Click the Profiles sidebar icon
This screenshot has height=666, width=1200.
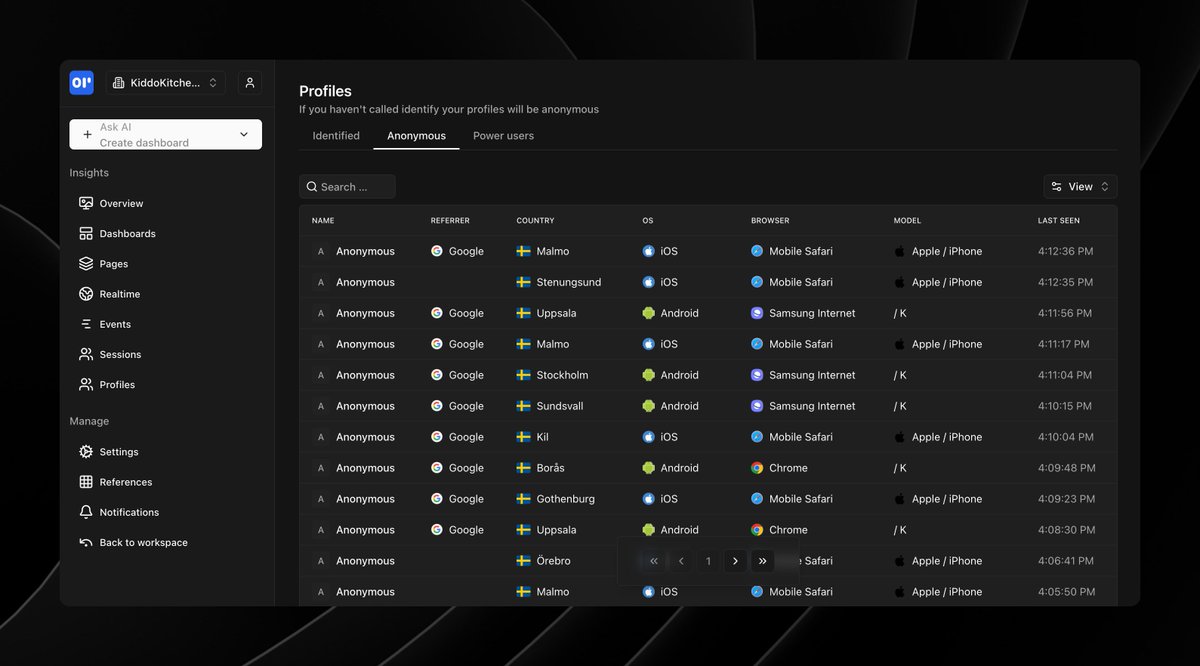[x=86, y=384]
